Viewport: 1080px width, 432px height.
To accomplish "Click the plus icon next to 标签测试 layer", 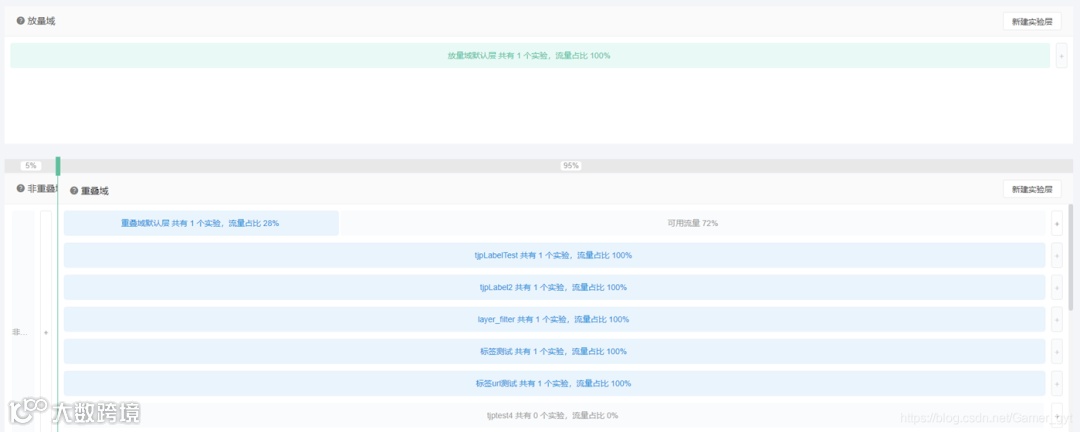I will click(1057, 351).
